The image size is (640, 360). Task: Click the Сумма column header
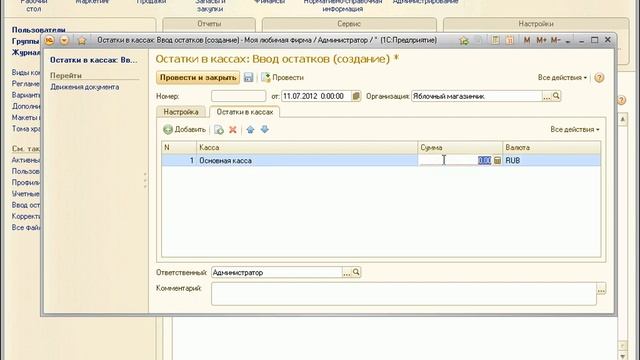(x=460, y=147)
